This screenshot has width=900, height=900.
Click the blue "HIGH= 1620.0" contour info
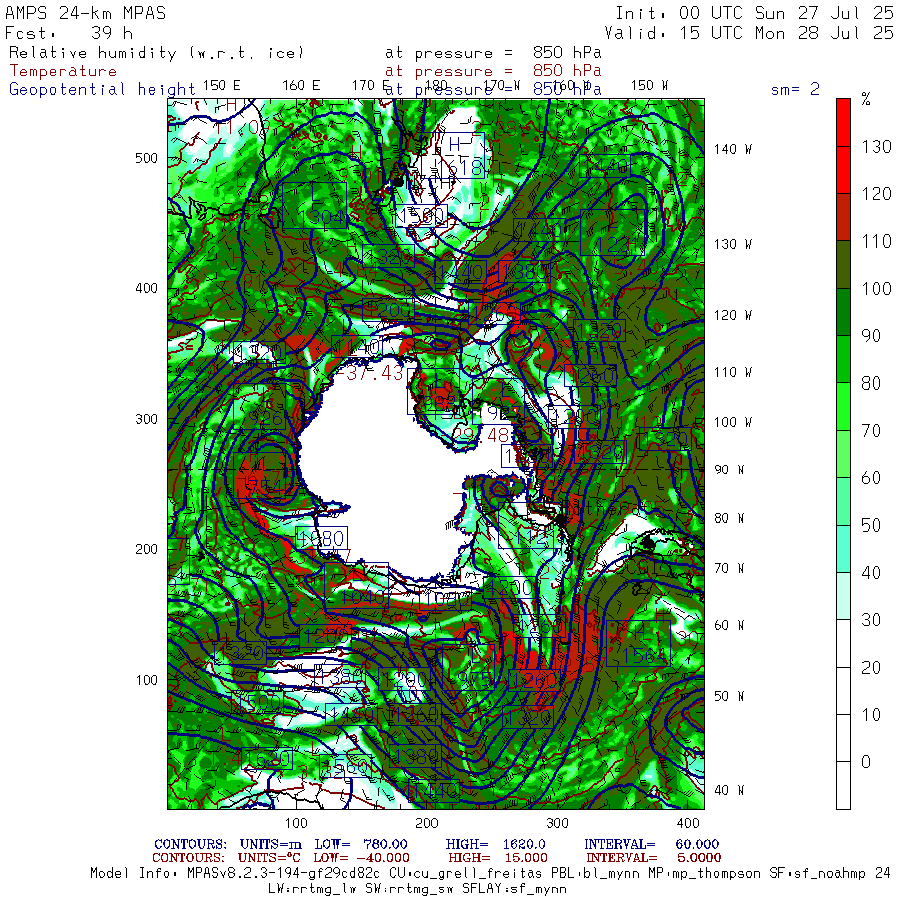pyautogui.click(x=495, y=844)
